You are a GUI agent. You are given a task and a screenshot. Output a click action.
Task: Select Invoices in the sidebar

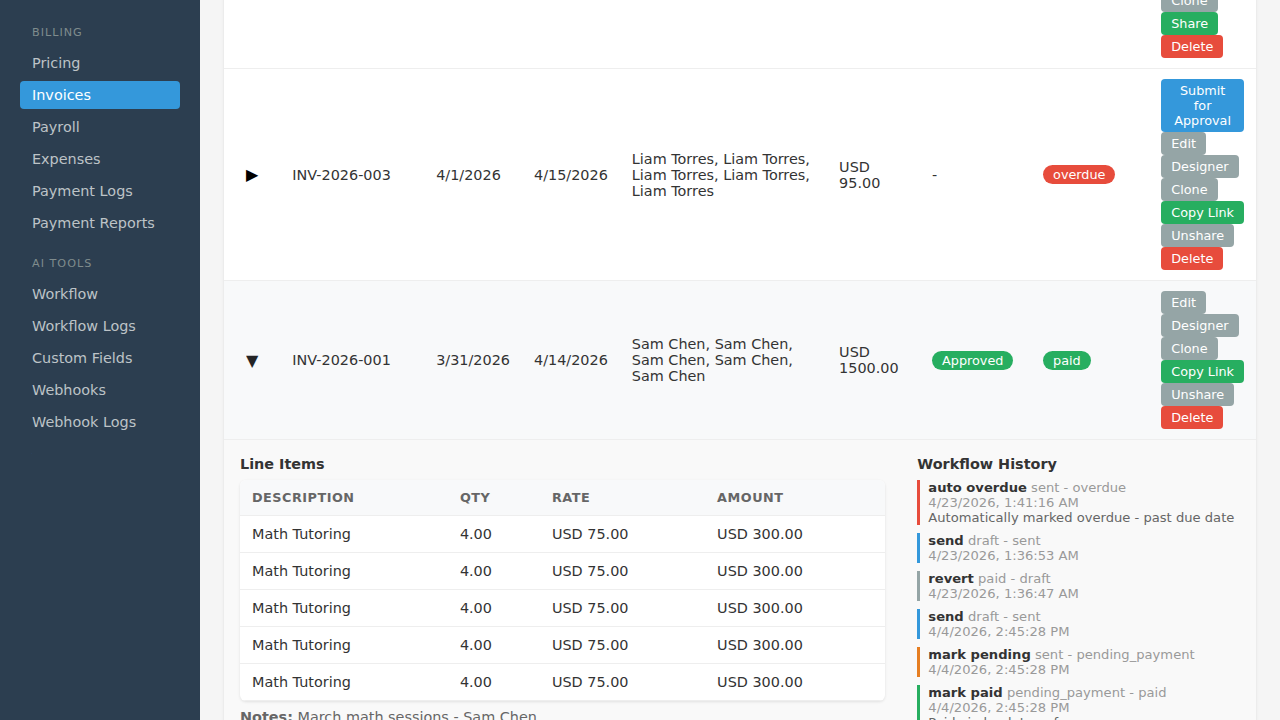click(x=100, y=95)
